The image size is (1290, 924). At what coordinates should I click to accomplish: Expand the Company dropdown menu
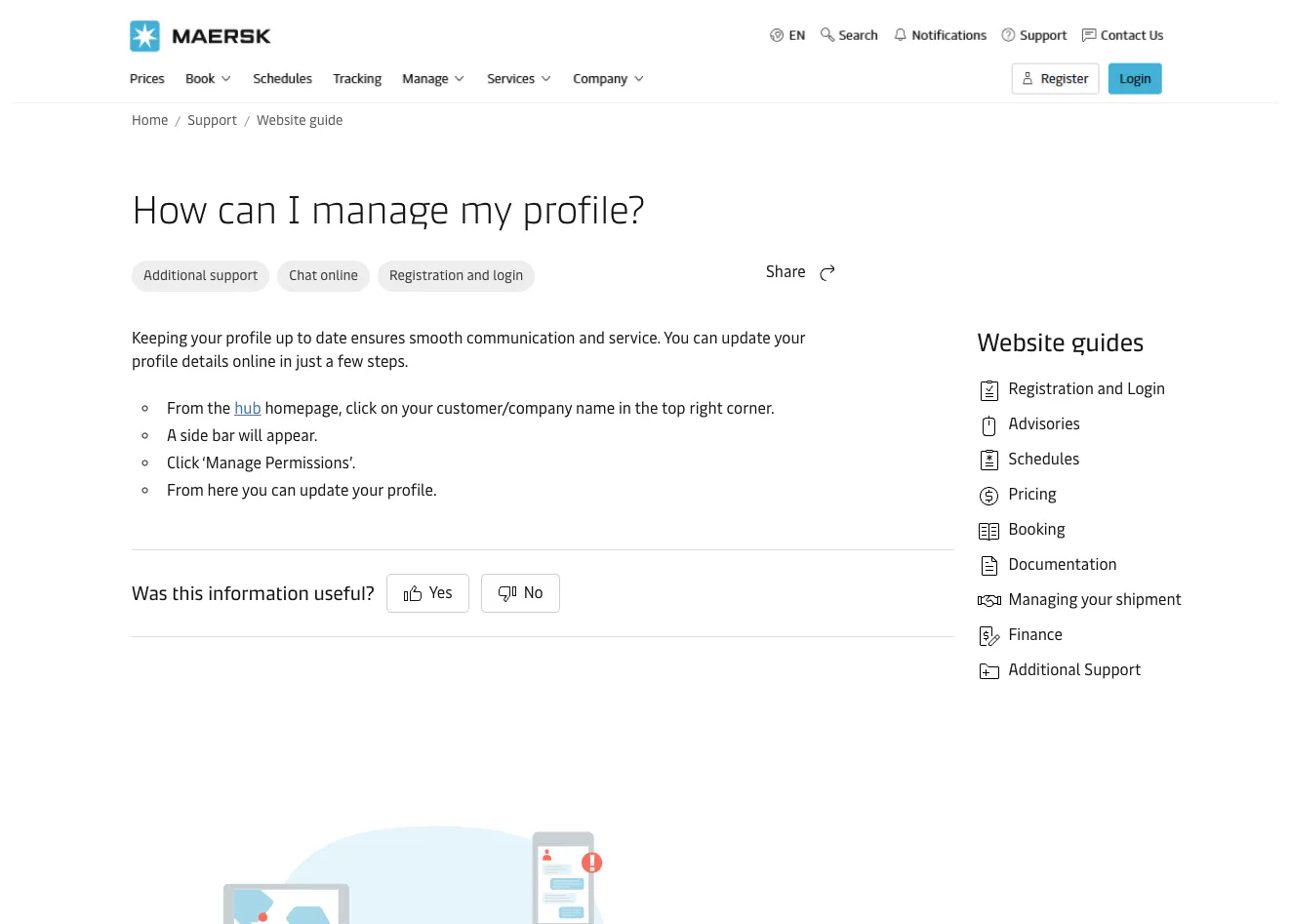click(608, 79)
